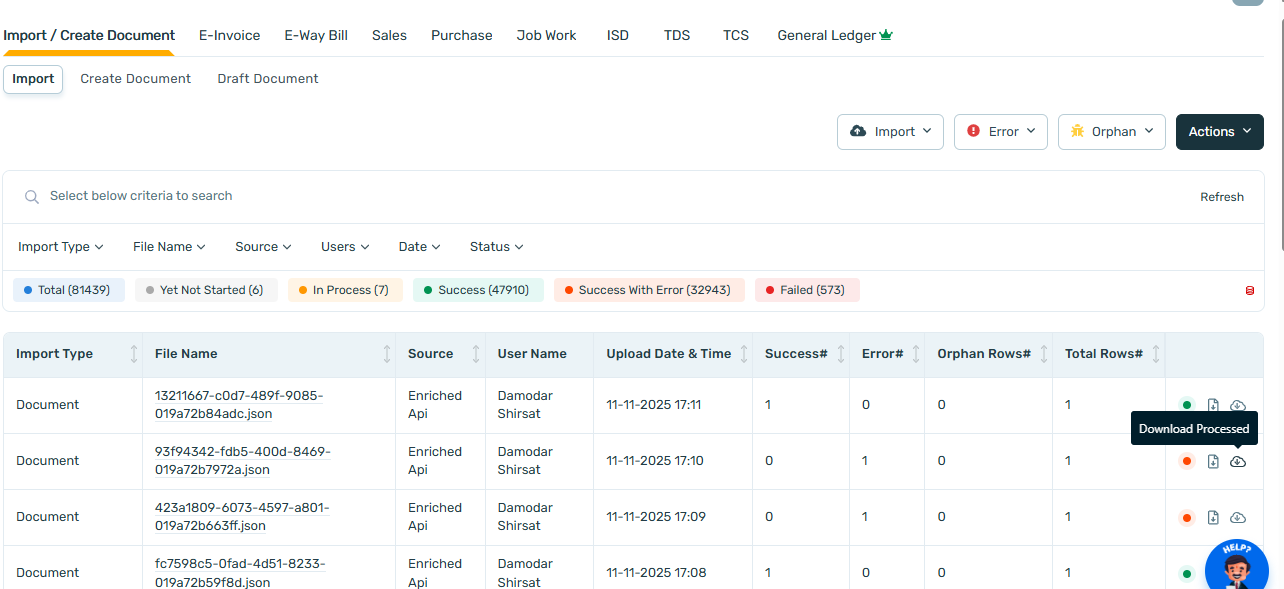The height and width of the screenshot is (589, 1284).
Task: Toggle the In Process (7) filter chip
Action: coord(344,290)
